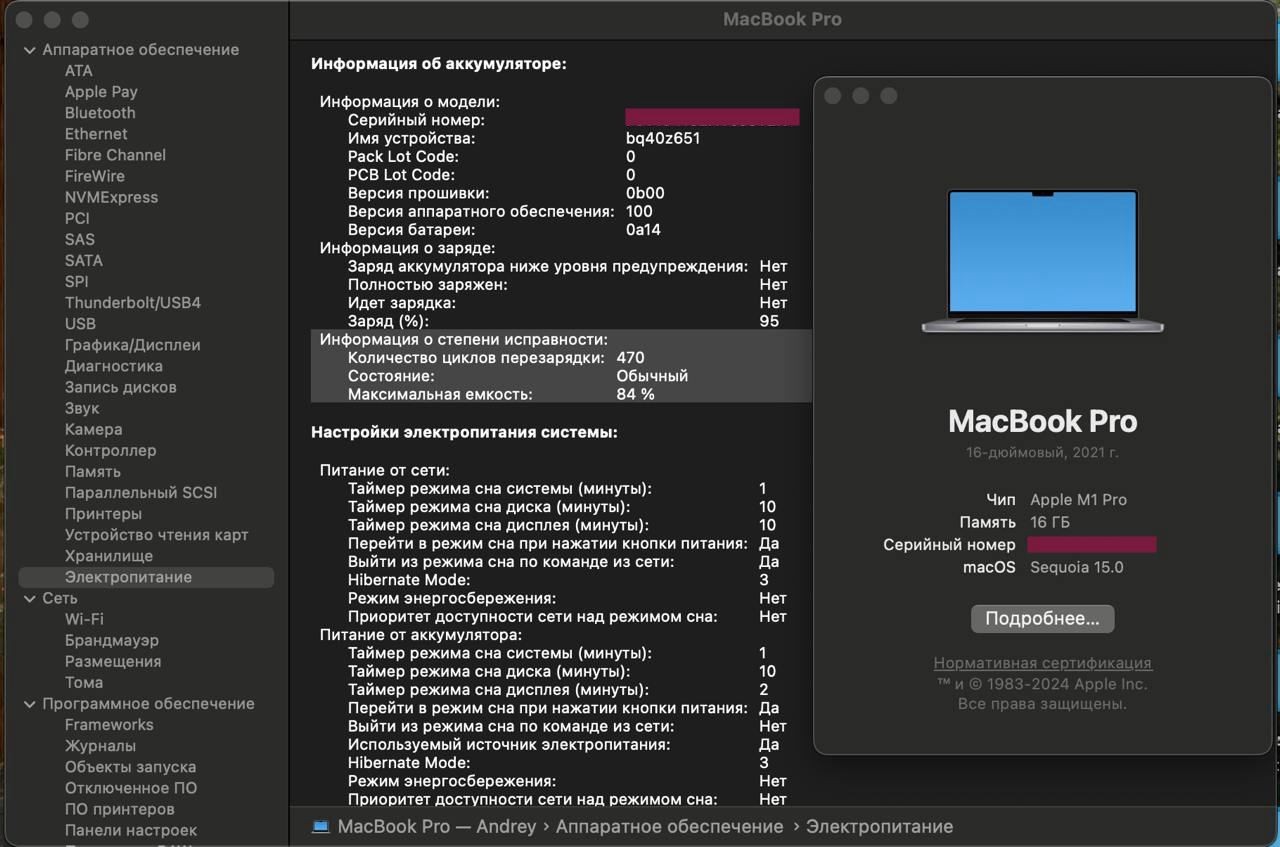Select Память in the hardware list
The height and width of the screenshot is (847, 1280).
(x=93, y=471)
